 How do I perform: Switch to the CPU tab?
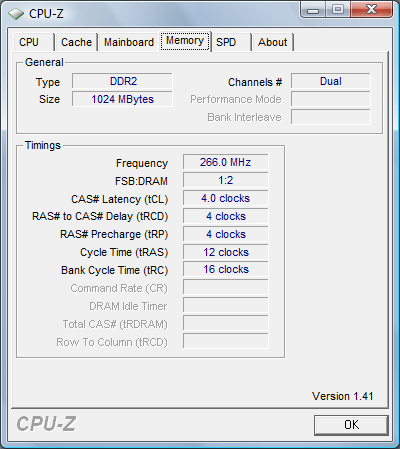[34, 42]
